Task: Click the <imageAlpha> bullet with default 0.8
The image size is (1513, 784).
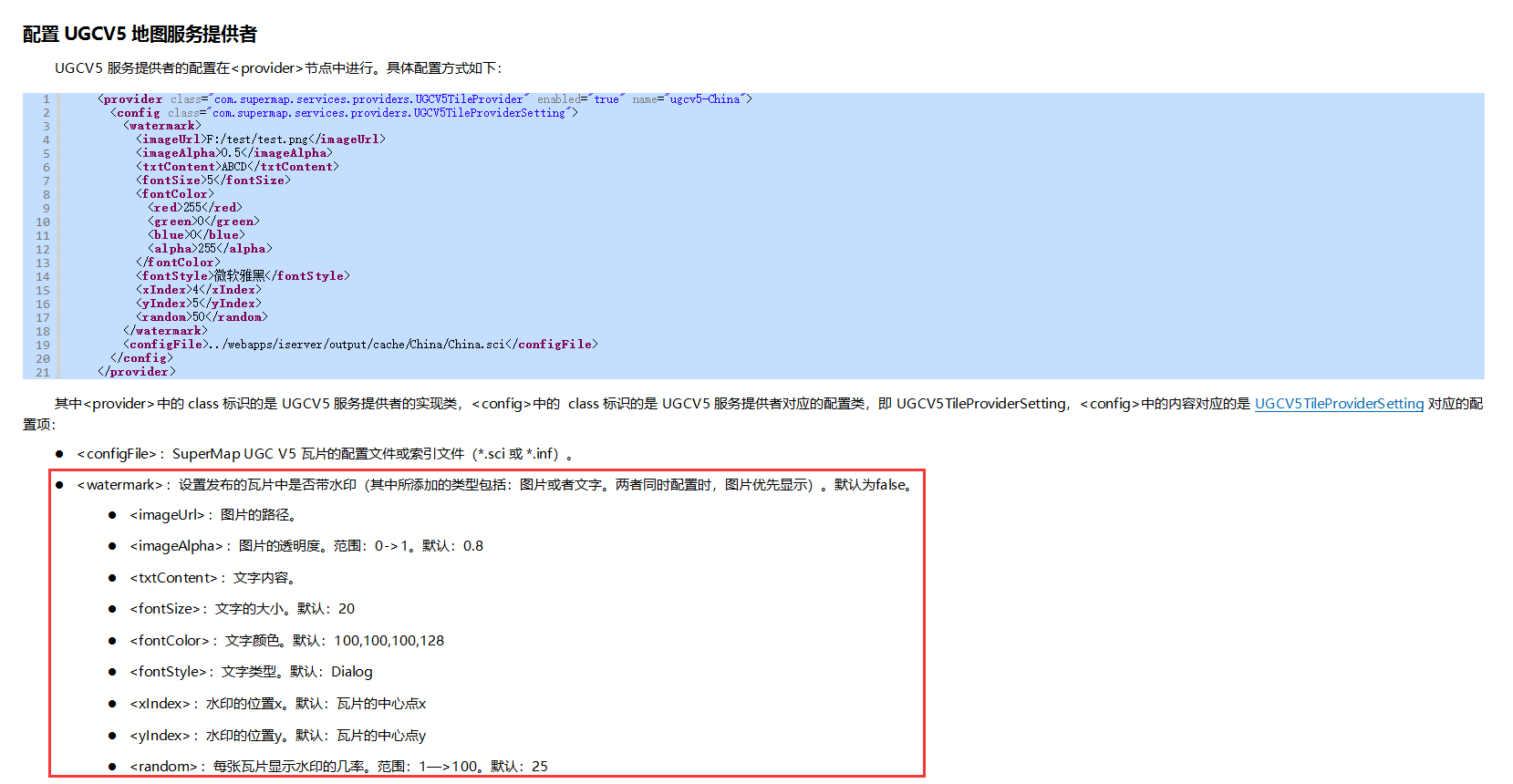Action: pyautogui.click(x=306, y=546)
